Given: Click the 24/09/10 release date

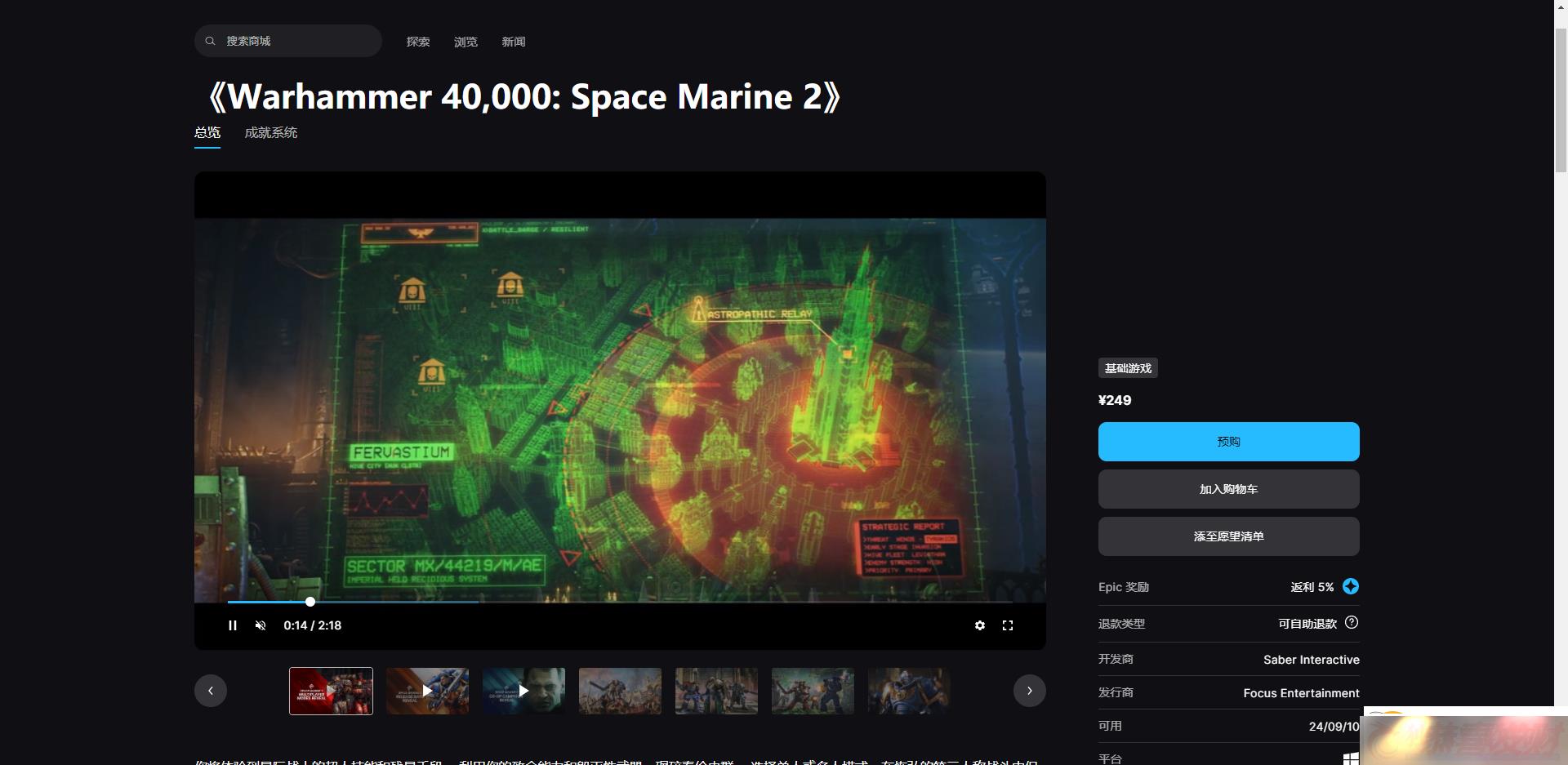Looking at the screenshot, I should pyautogui.click(x=1334, y=727).
